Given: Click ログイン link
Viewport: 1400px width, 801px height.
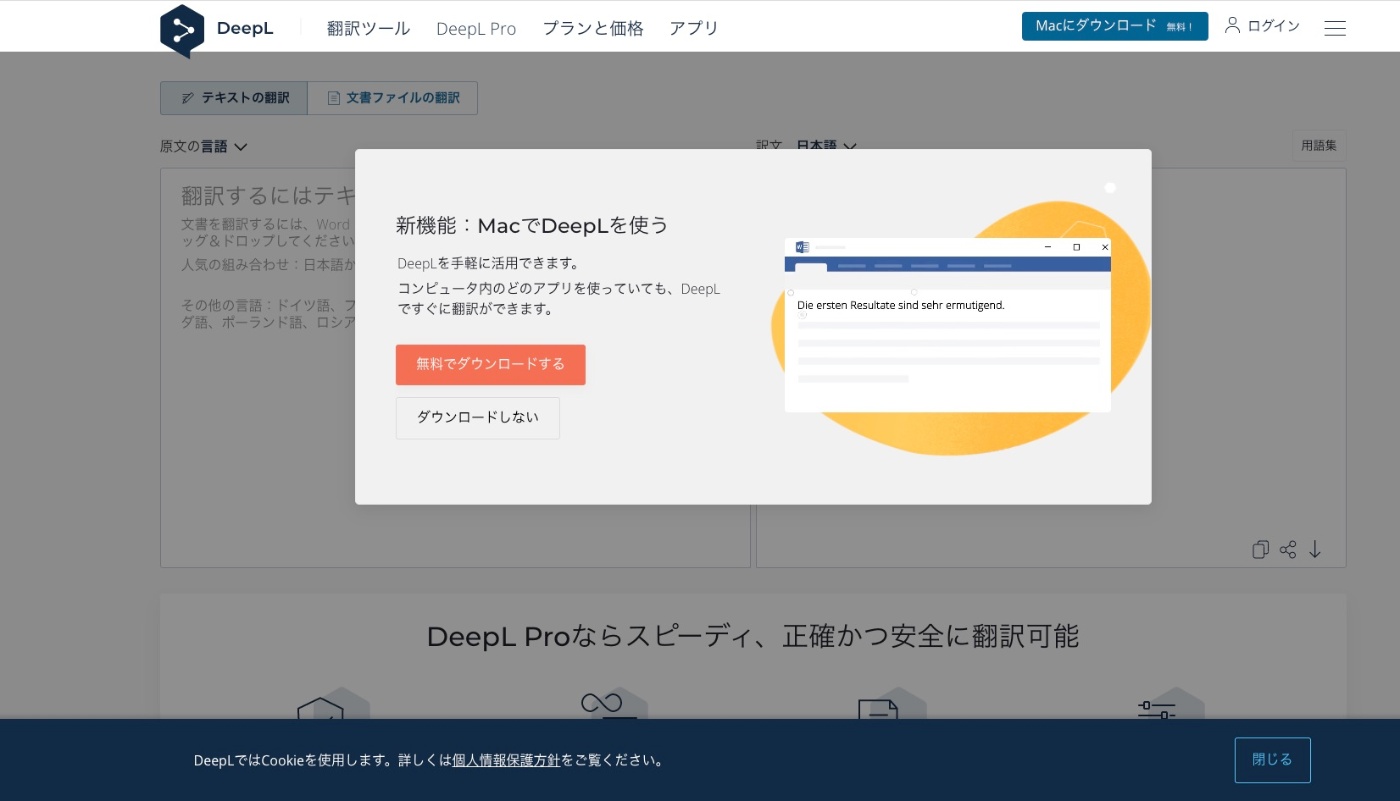Looking at the screenshot, I should pos(1273,26).
